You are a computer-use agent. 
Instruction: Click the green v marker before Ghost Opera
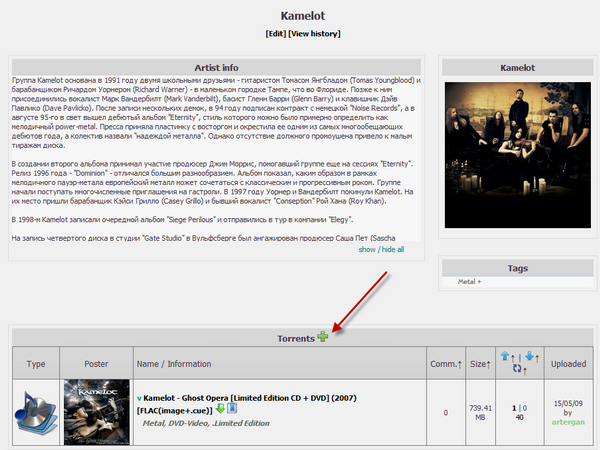(x=139, y=398)
